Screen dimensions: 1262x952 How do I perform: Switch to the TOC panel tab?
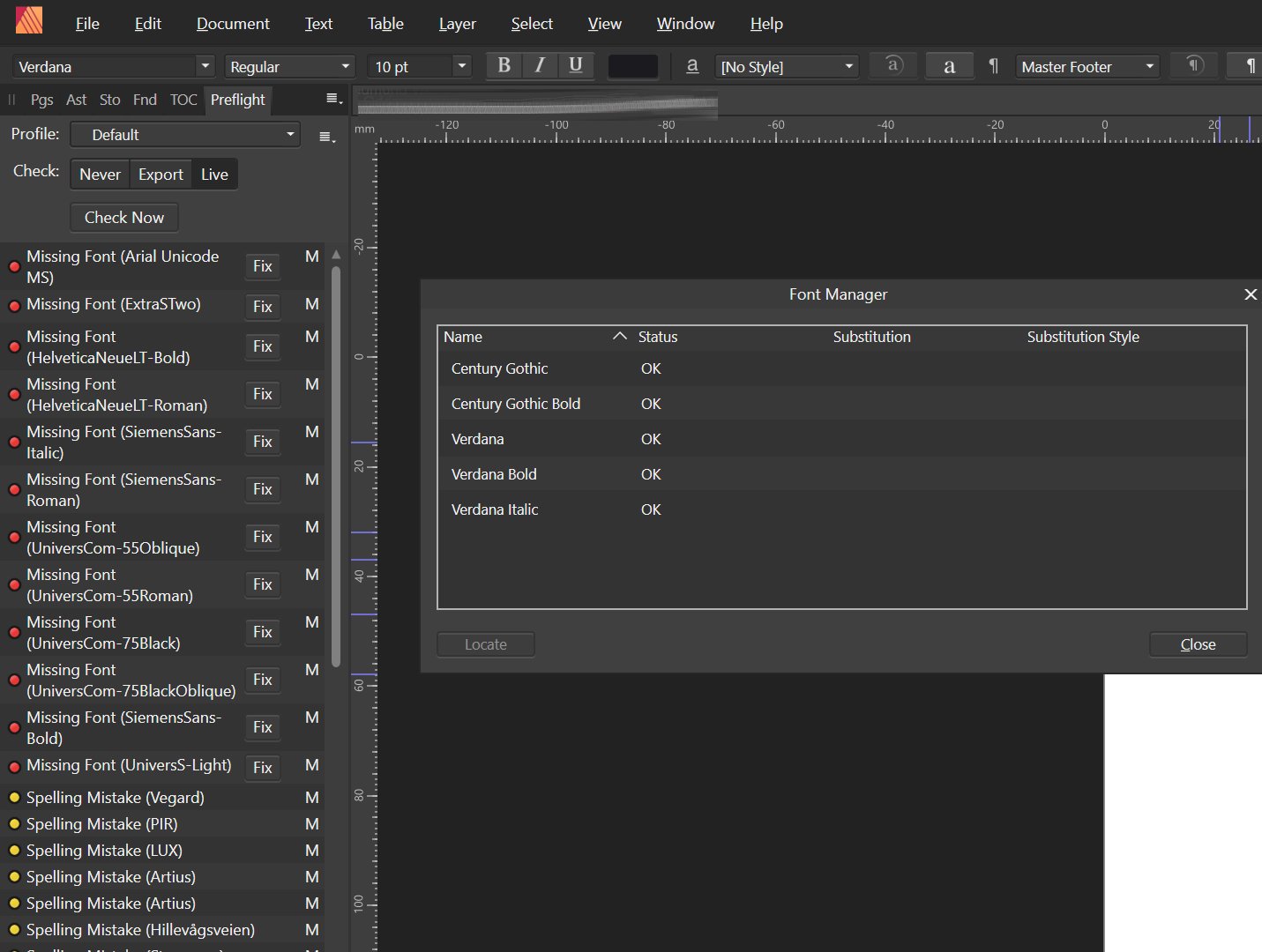tap(183, 100)
